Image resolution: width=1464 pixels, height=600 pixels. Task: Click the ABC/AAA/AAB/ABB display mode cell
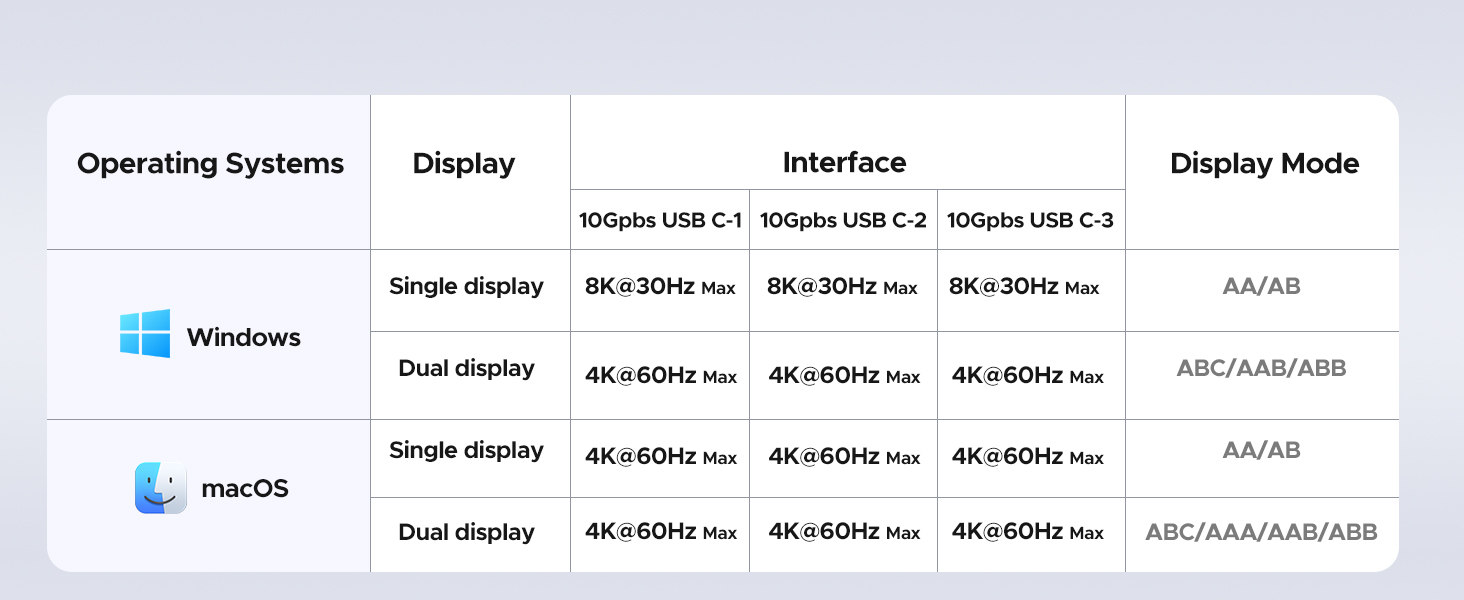(x=1262, y=532)
